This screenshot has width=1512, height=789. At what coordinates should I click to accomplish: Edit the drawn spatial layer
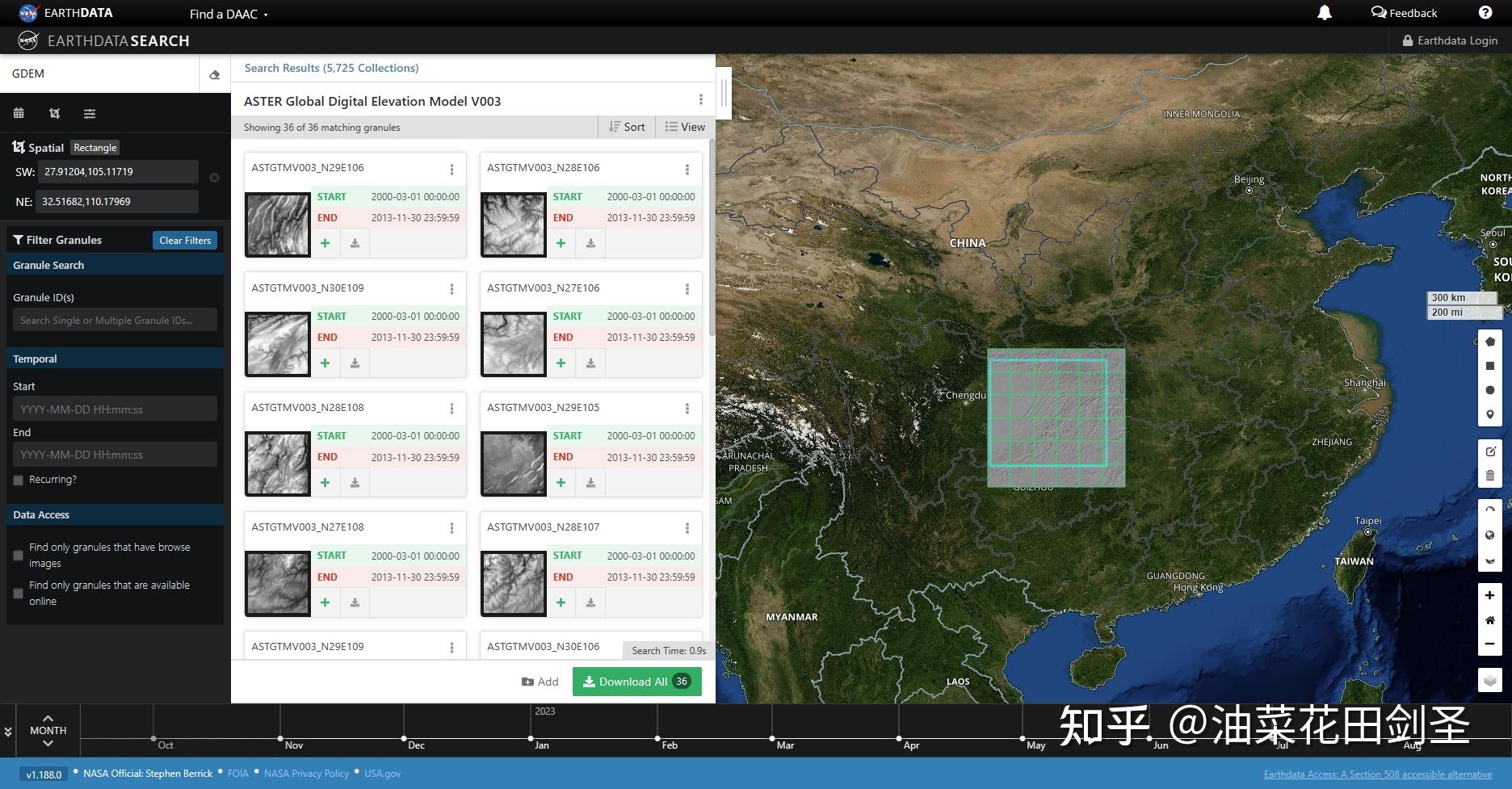click(x=1490, y=451)
